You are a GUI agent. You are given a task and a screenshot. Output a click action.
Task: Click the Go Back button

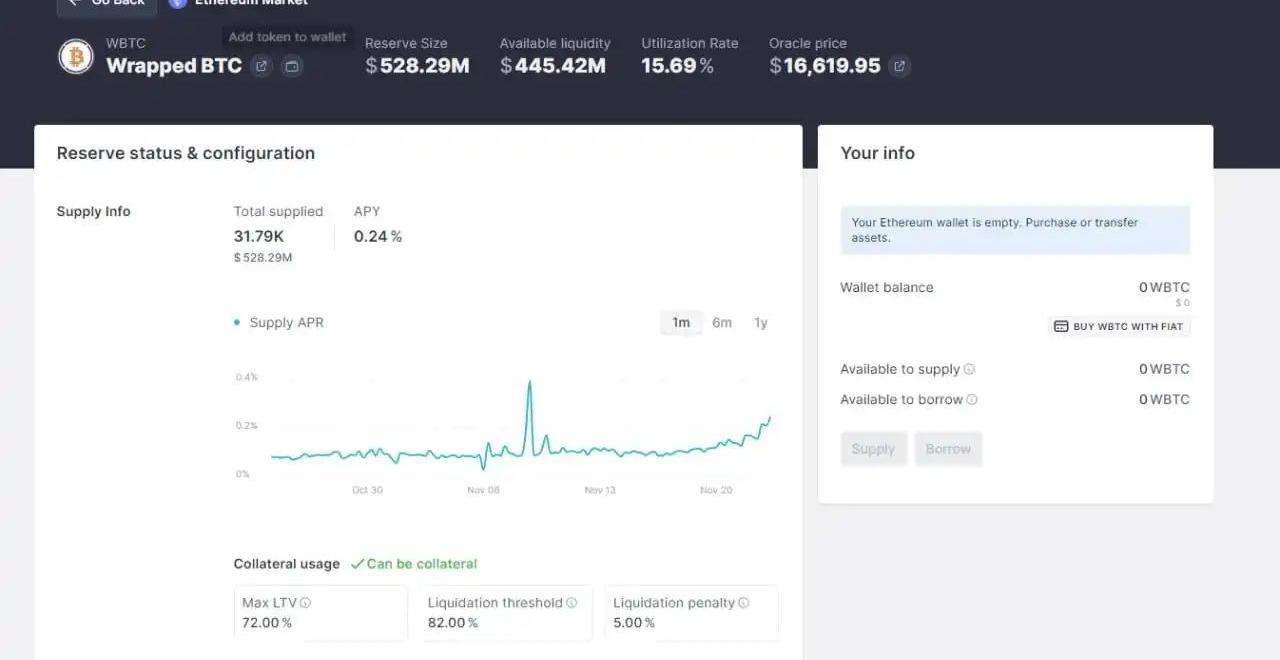(107, 3)
